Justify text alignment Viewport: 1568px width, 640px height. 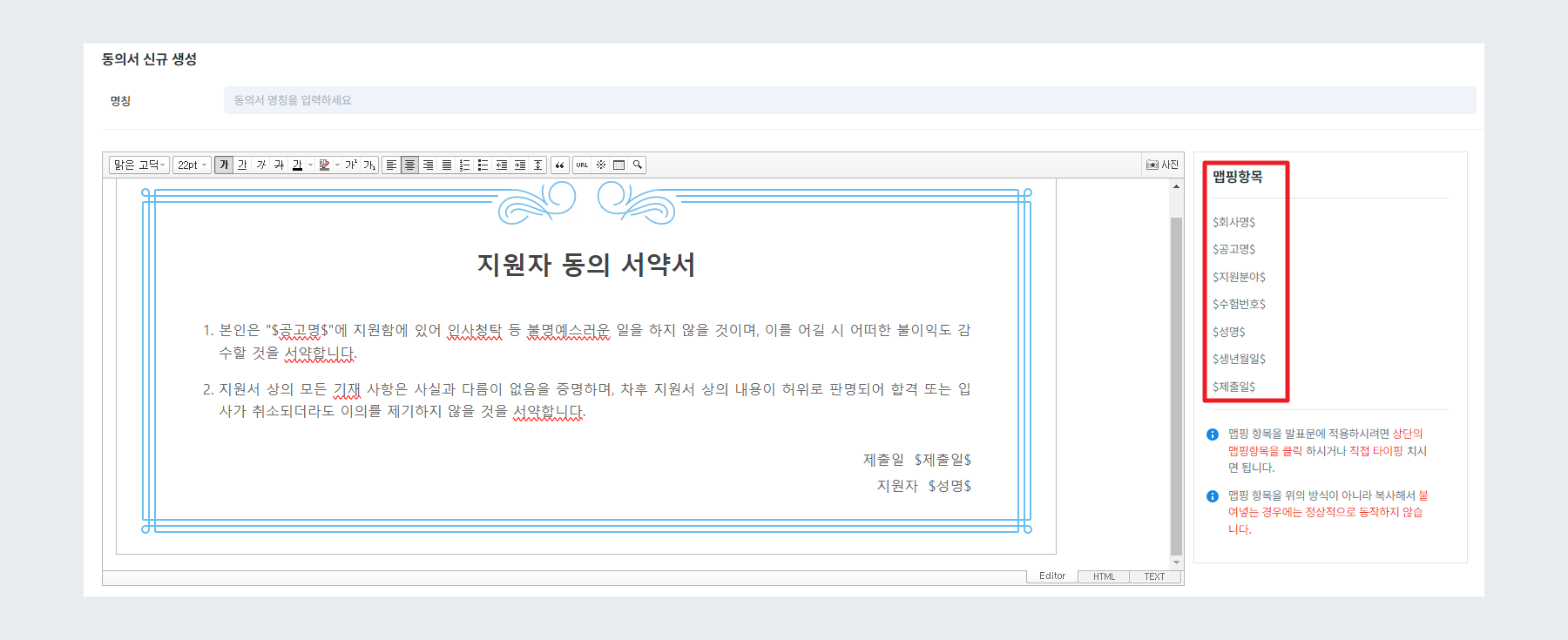coord(447,165)
